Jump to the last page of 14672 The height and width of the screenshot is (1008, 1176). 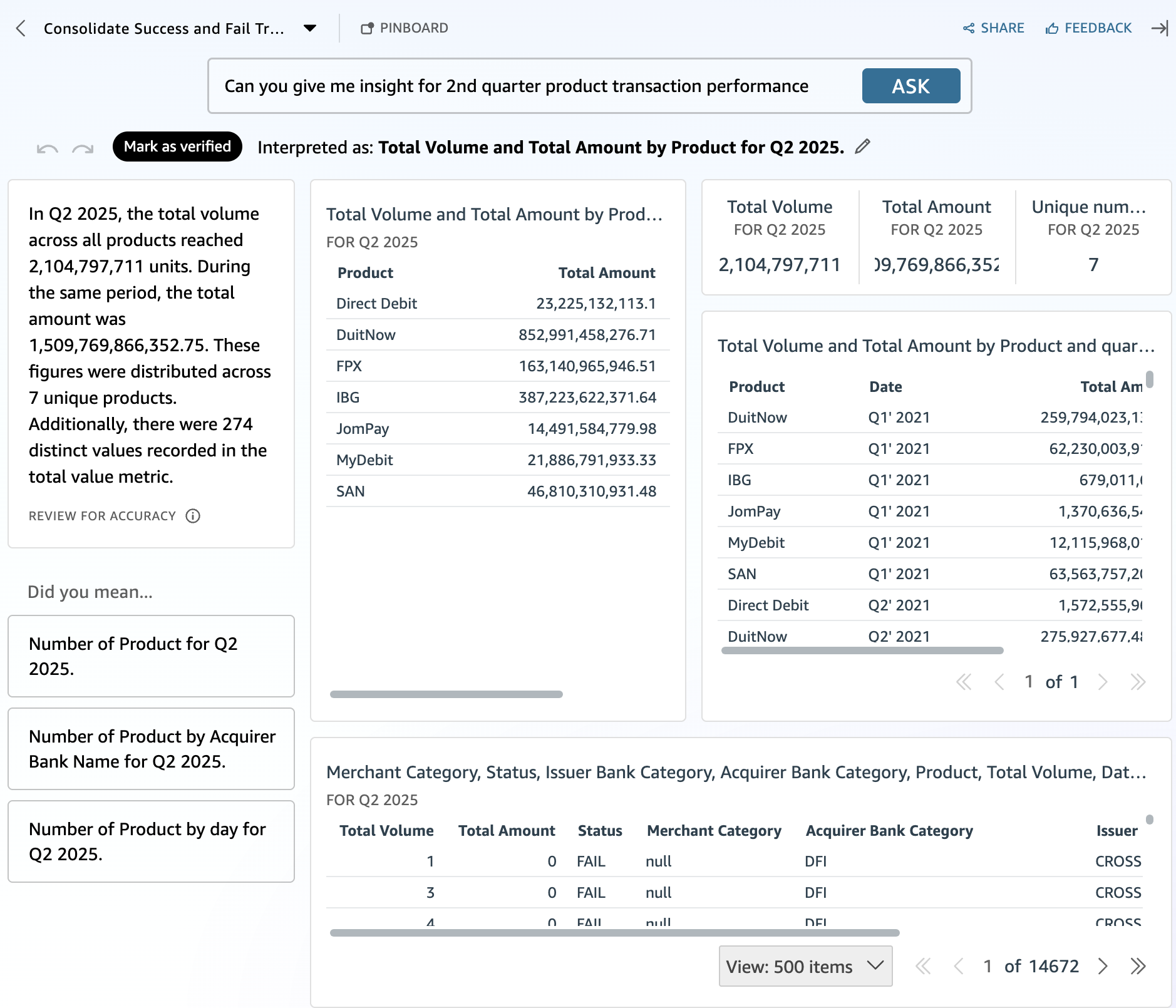(x=1138, y=966)
